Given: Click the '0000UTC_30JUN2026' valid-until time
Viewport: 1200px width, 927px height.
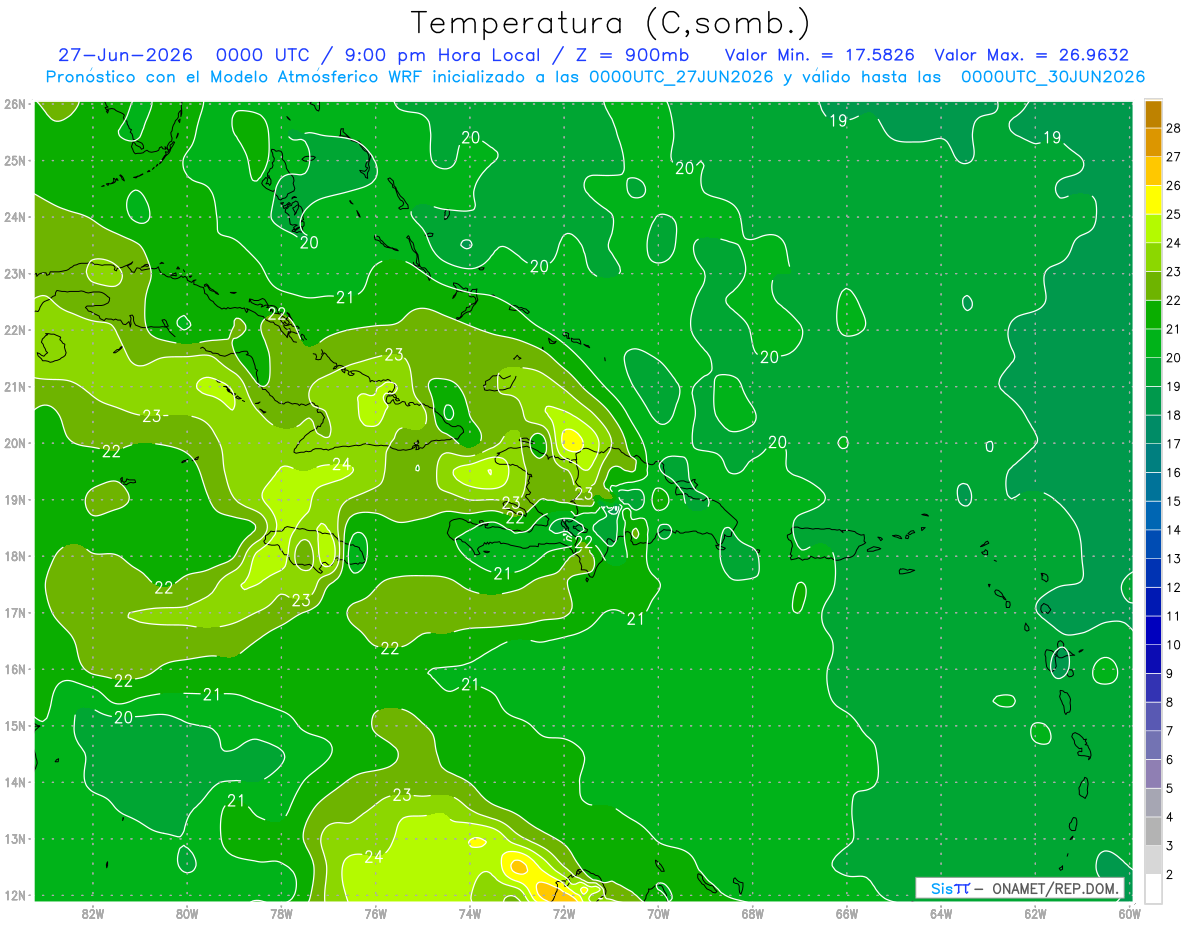Looking at the screenshot, I should click(1053, 77).
